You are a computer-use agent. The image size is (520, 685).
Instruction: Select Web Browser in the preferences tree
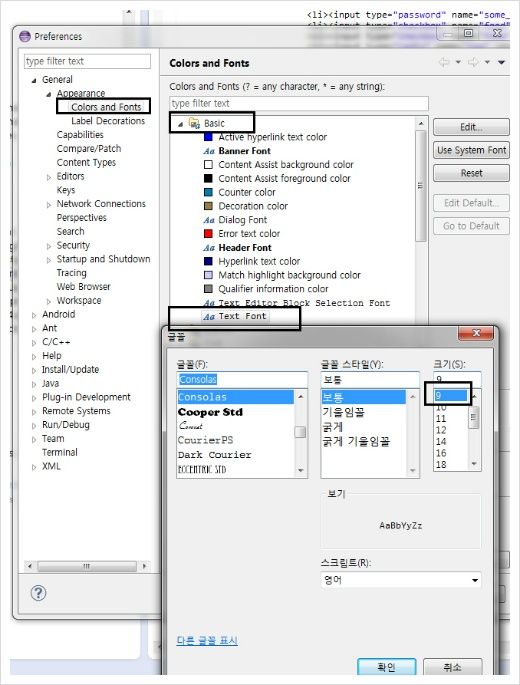point(83,287)
